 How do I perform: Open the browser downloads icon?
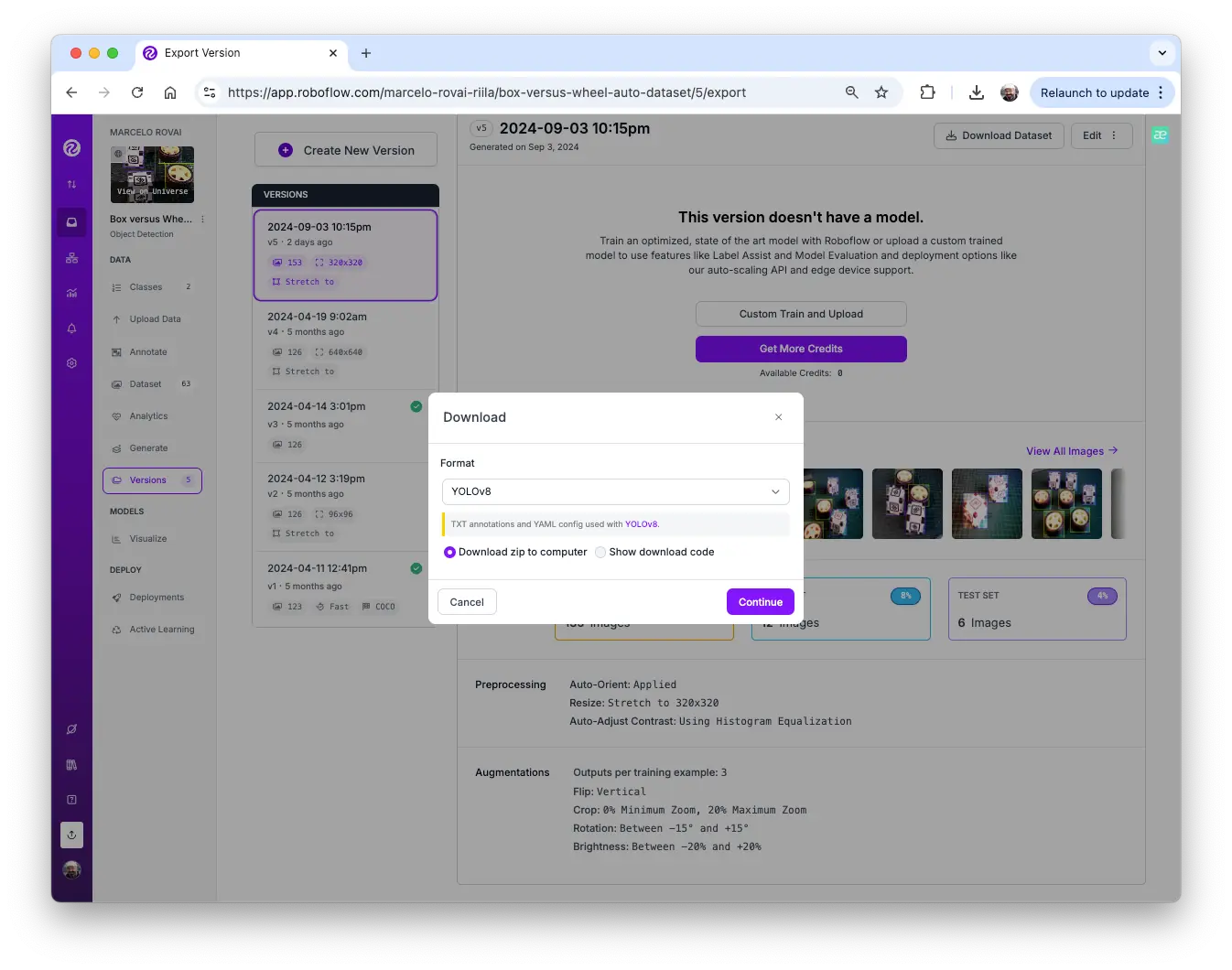[977, 92]
